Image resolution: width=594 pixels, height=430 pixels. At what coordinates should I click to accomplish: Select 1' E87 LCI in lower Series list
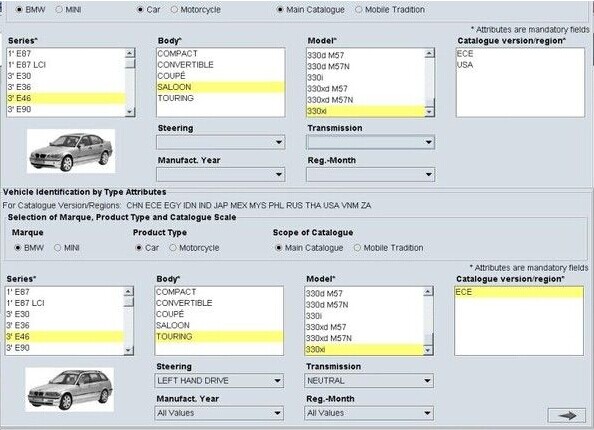[64, 303]
